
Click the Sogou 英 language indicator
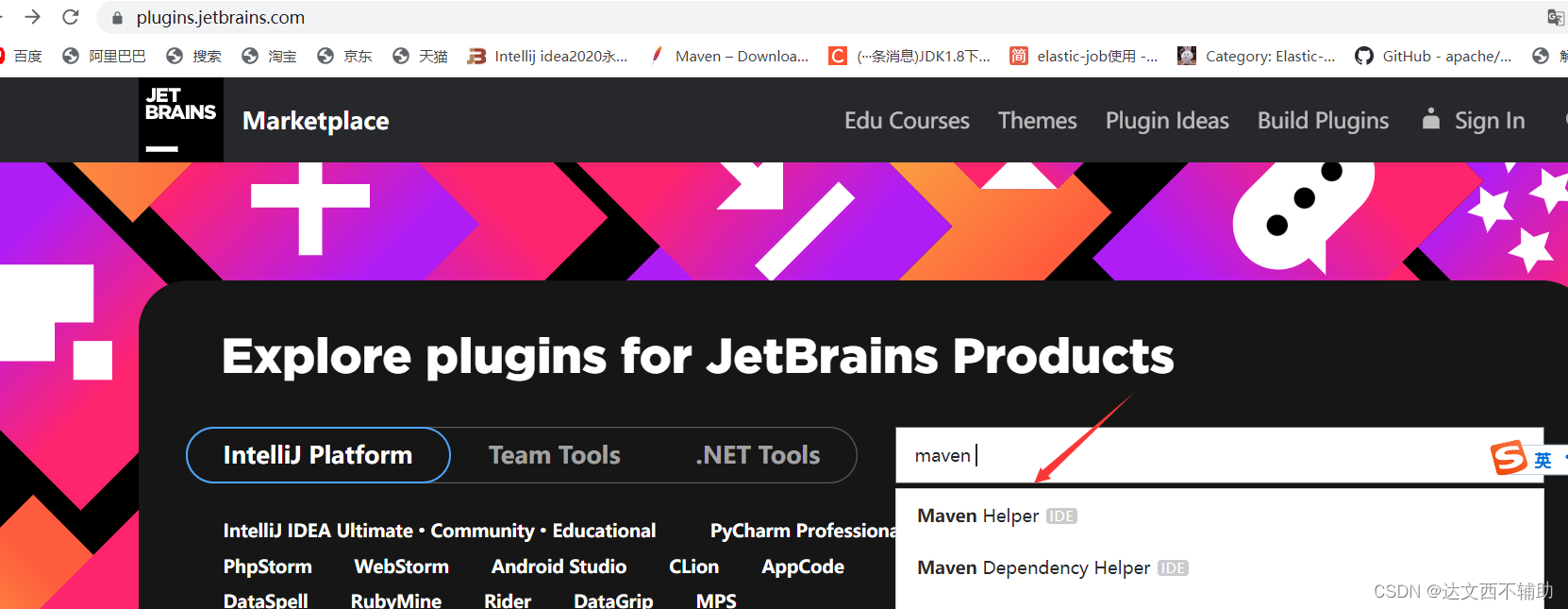click(x=1543, y=460)
